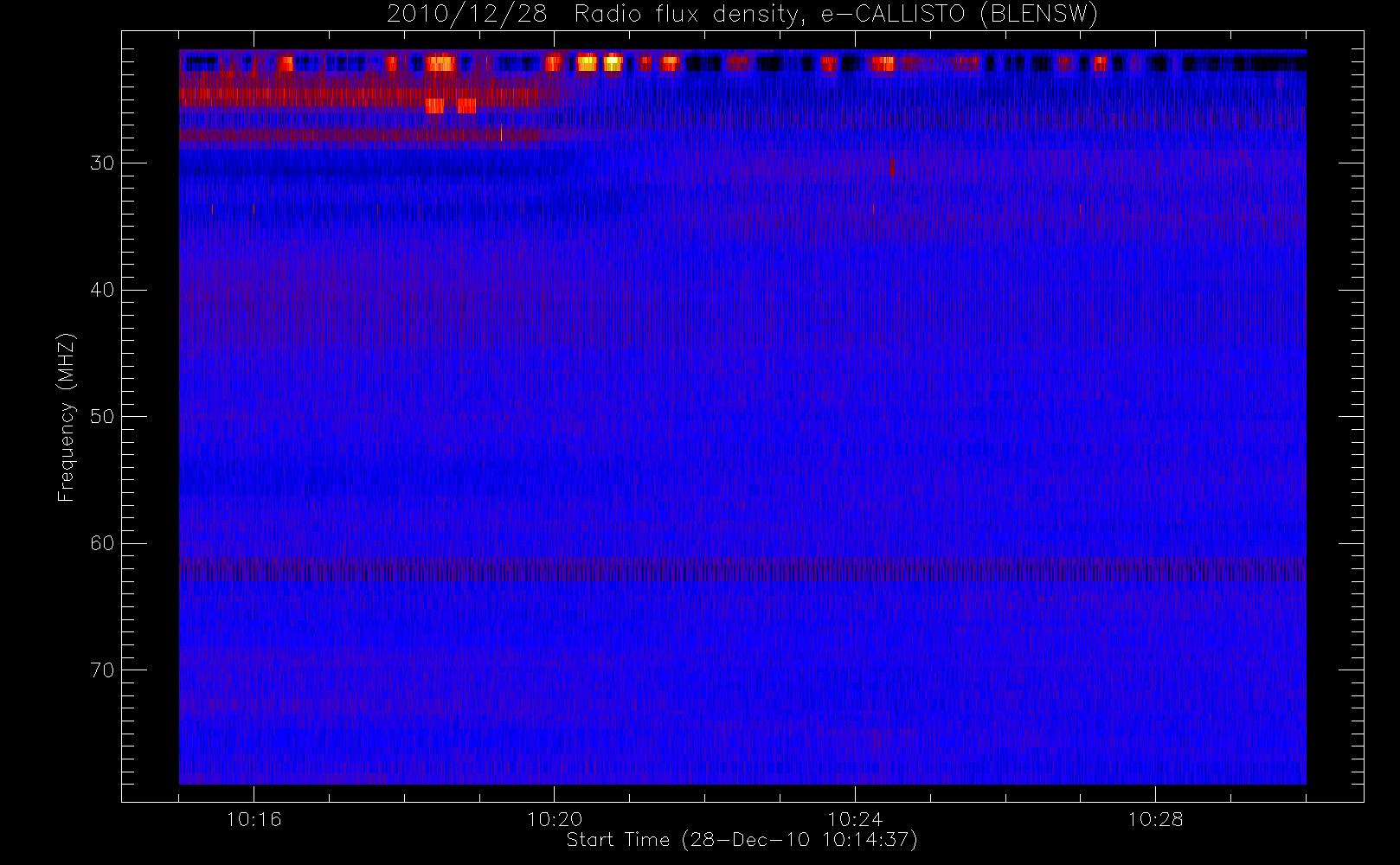Click the 10:24 time axis label
Viewport: 1400px width, 865px height.
coord(855,819)
